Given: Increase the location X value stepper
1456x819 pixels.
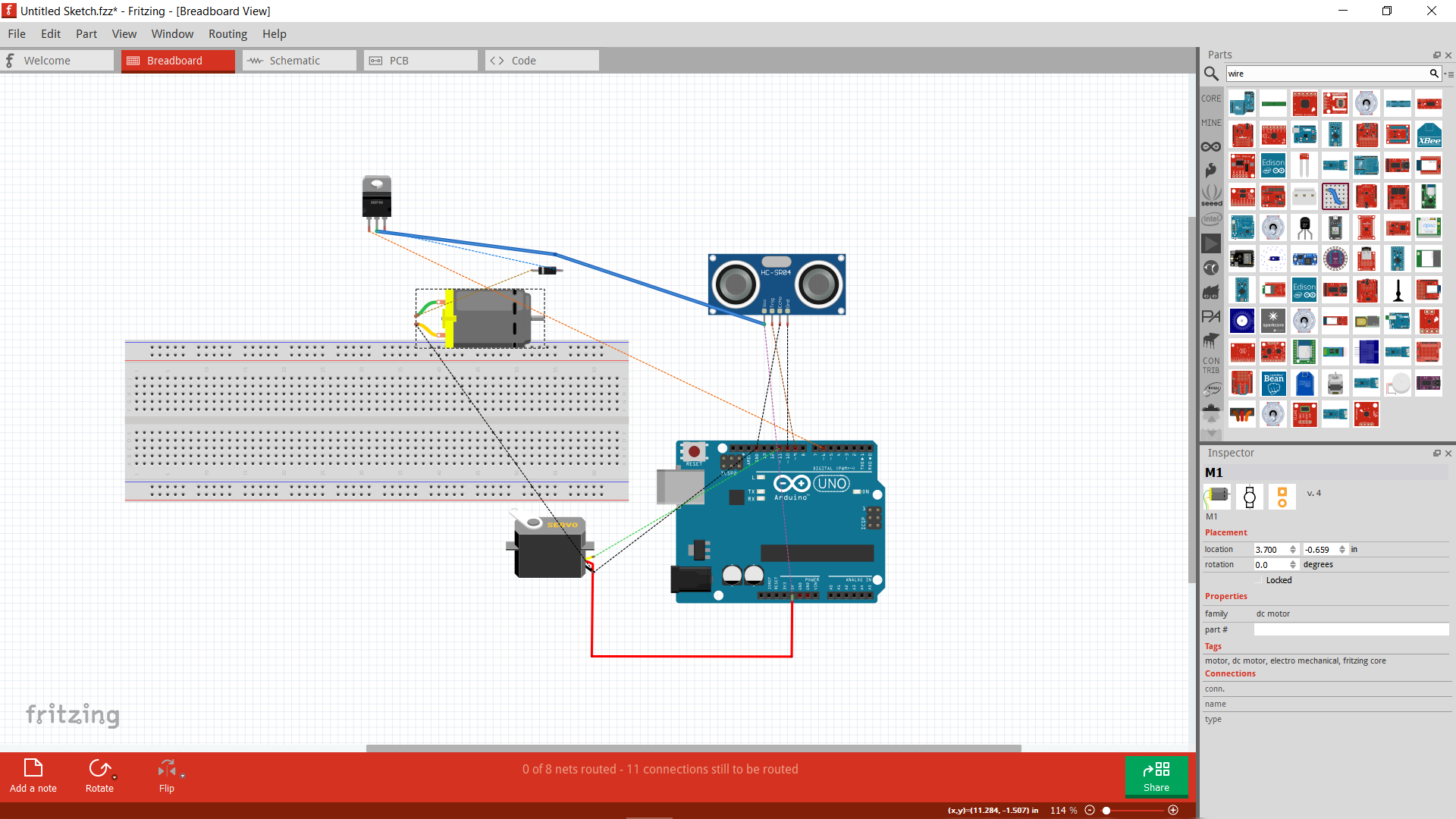Looking at the screenshot, I should [x=1293, y=546].
